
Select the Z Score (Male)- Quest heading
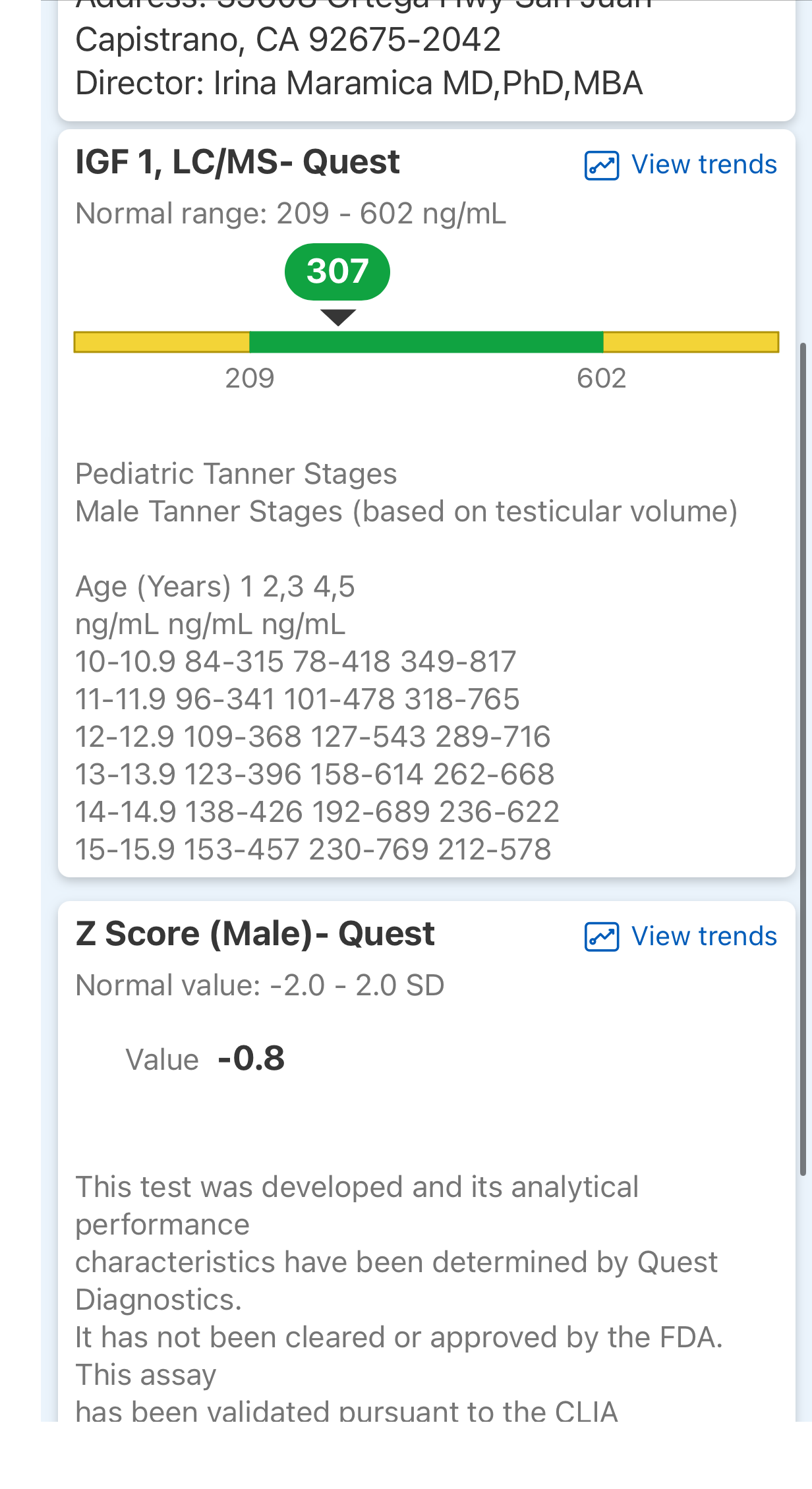click(x=255, y=934)
